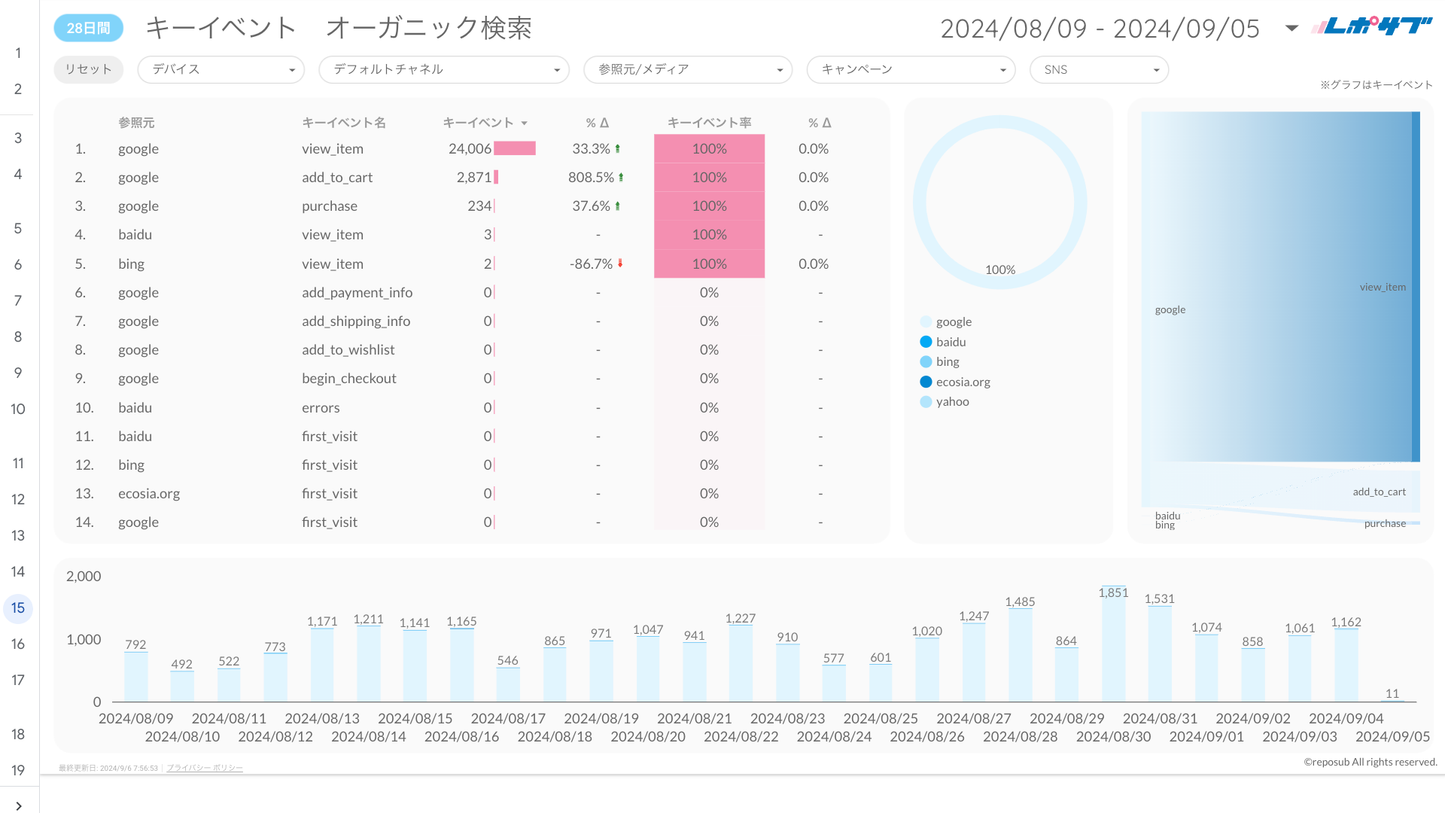
Task: Open the プライバシー ポリシー link
Action: [204, 768]
